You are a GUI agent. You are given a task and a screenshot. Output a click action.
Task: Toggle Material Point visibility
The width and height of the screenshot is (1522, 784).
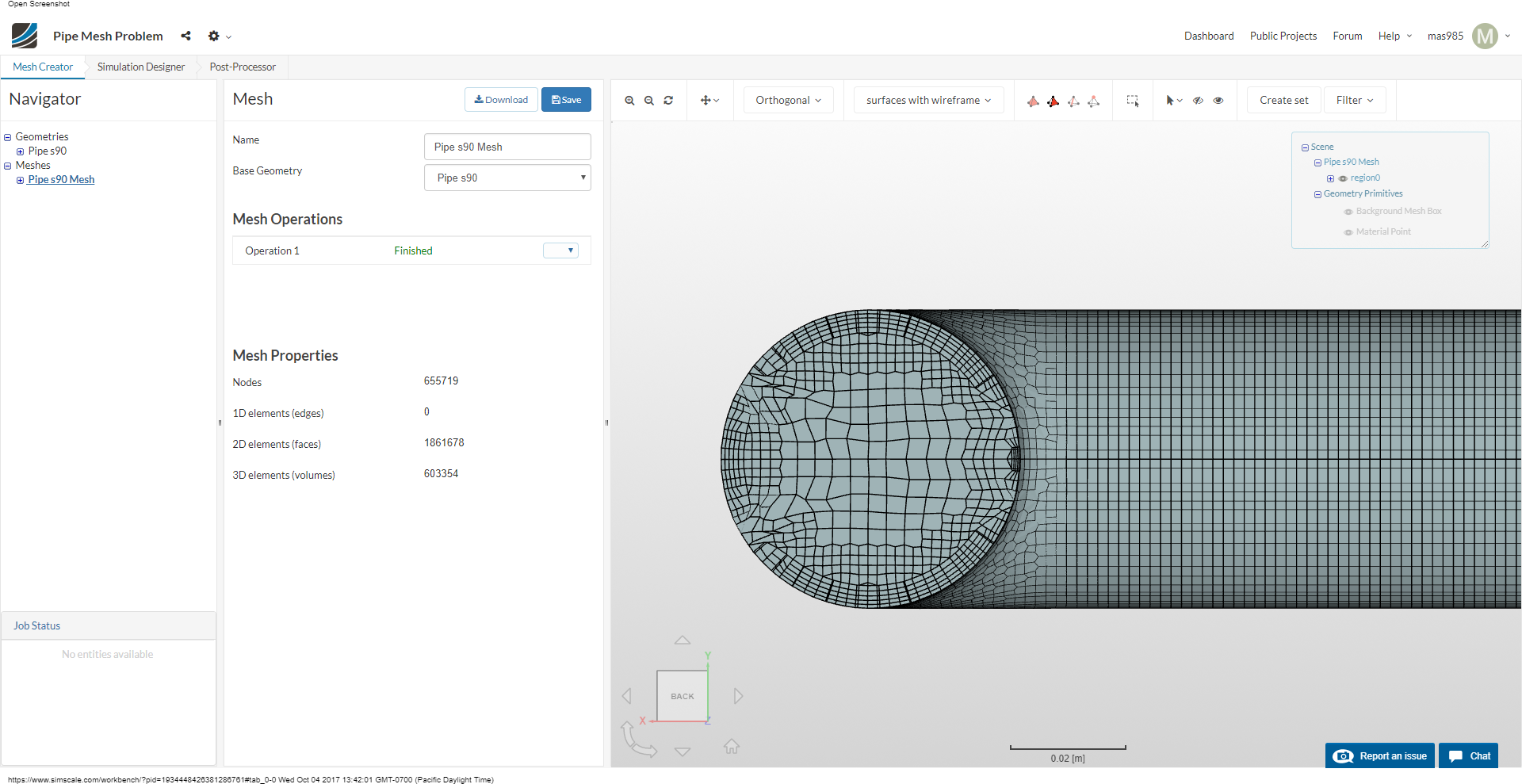point(1348,231)
